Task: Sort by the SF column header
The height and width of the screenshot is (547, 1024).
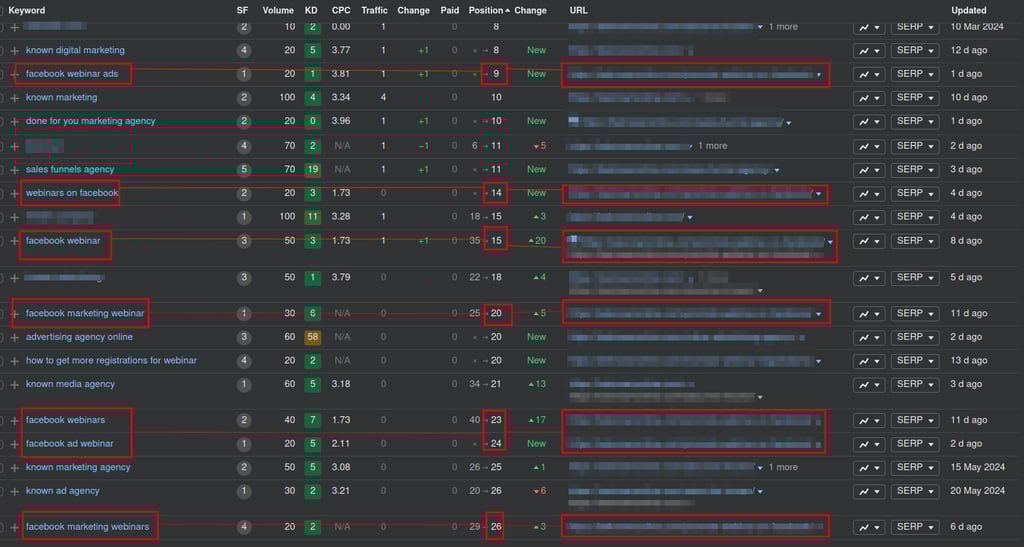Action: tap(242, 10)
